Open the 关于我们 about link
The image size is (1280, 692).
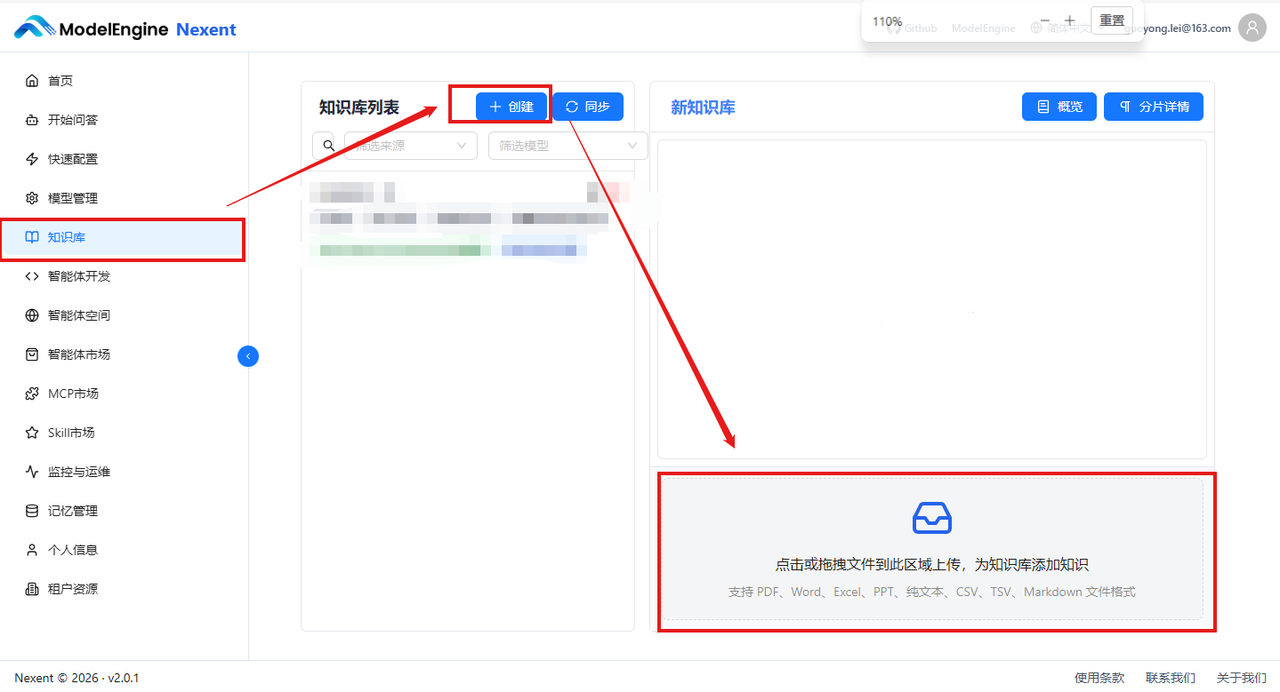click(x=1241, y=678)
